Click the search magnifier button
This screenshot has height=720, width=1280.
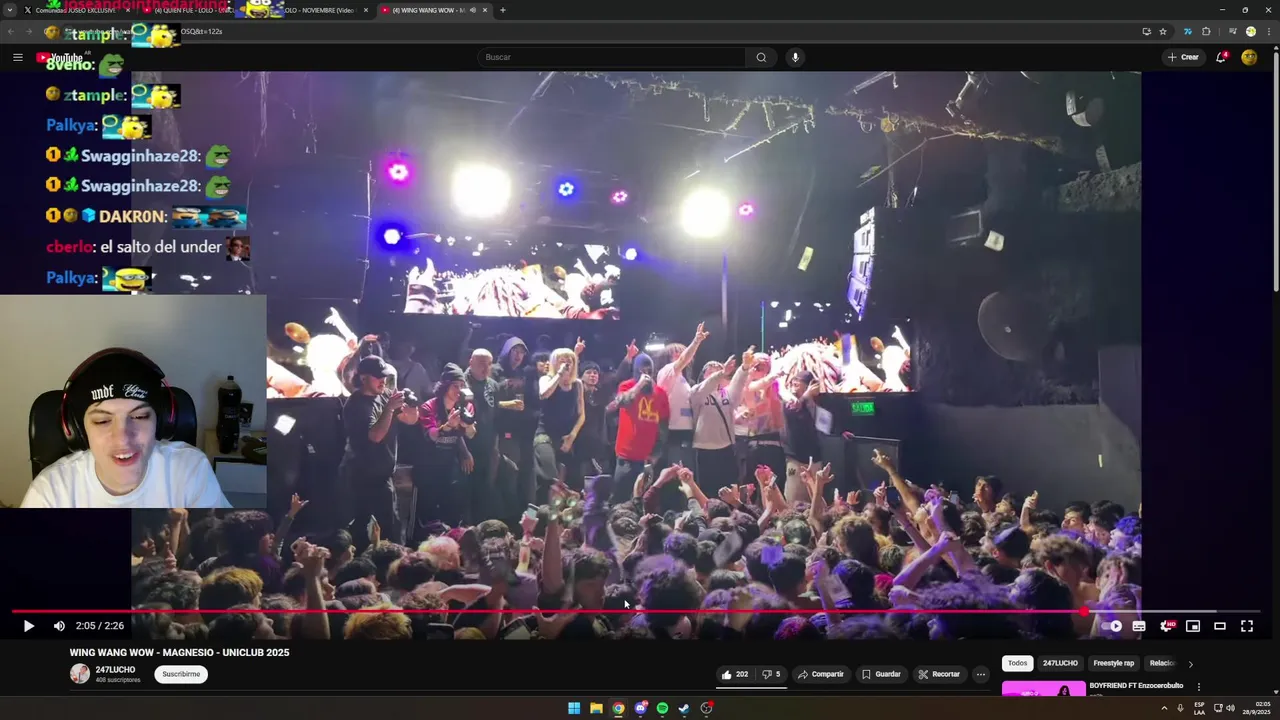tap(761, 57)
